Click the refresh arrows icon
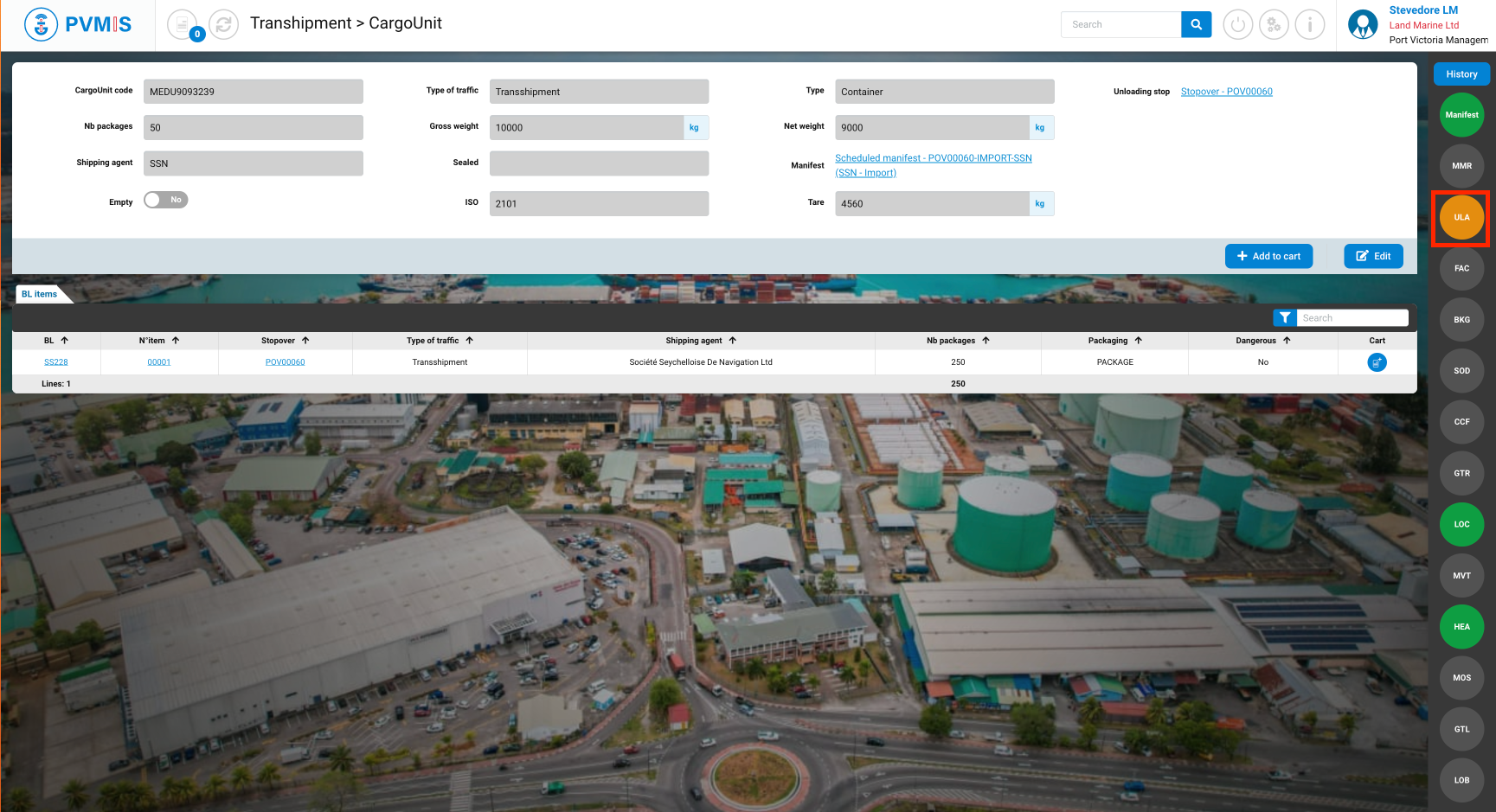Image resolution: width=1496 pixels, height=812 pixels. (x=224, y=25)
